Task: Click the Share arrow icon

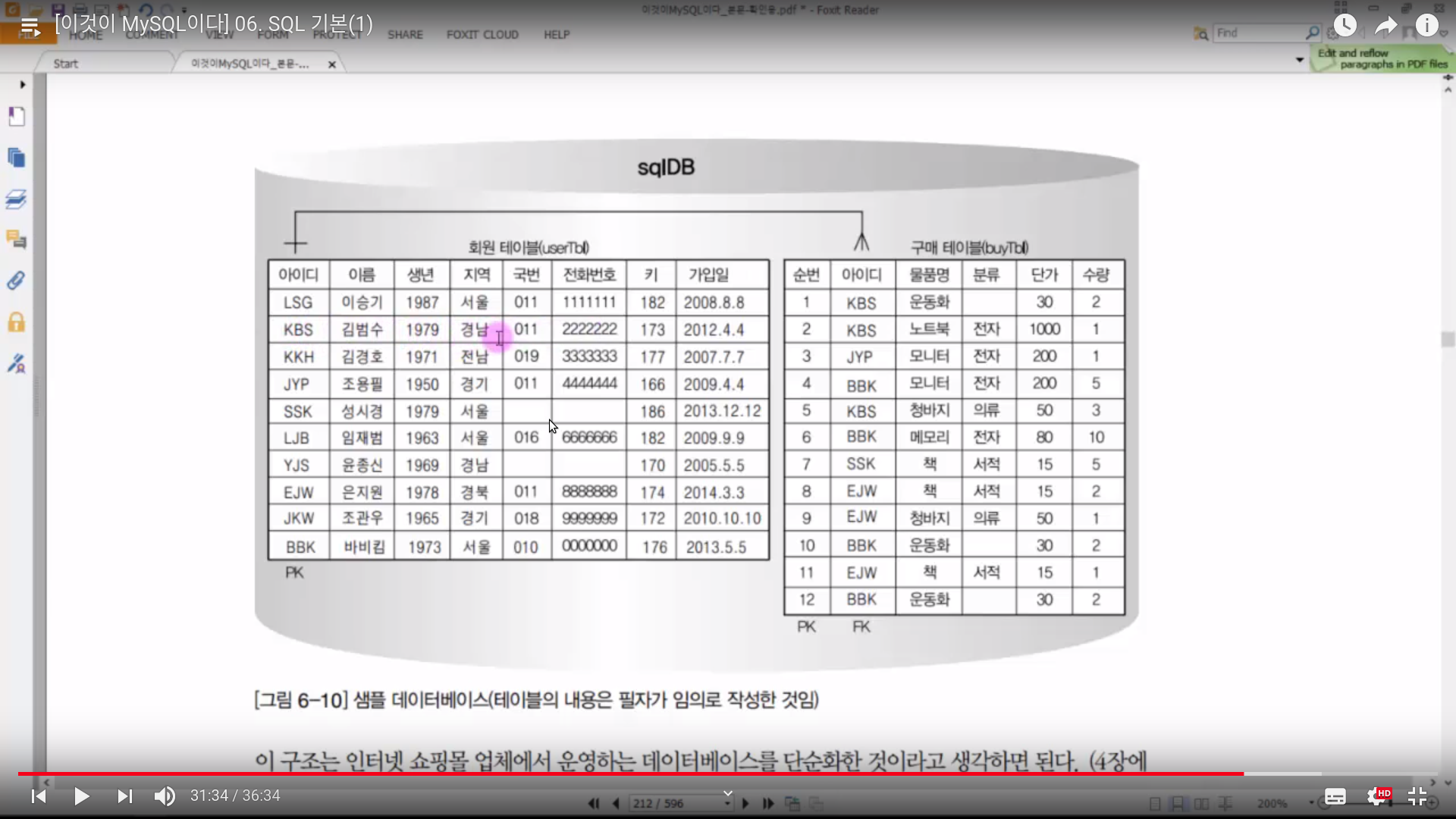Action: click(x=1386, y=26)
